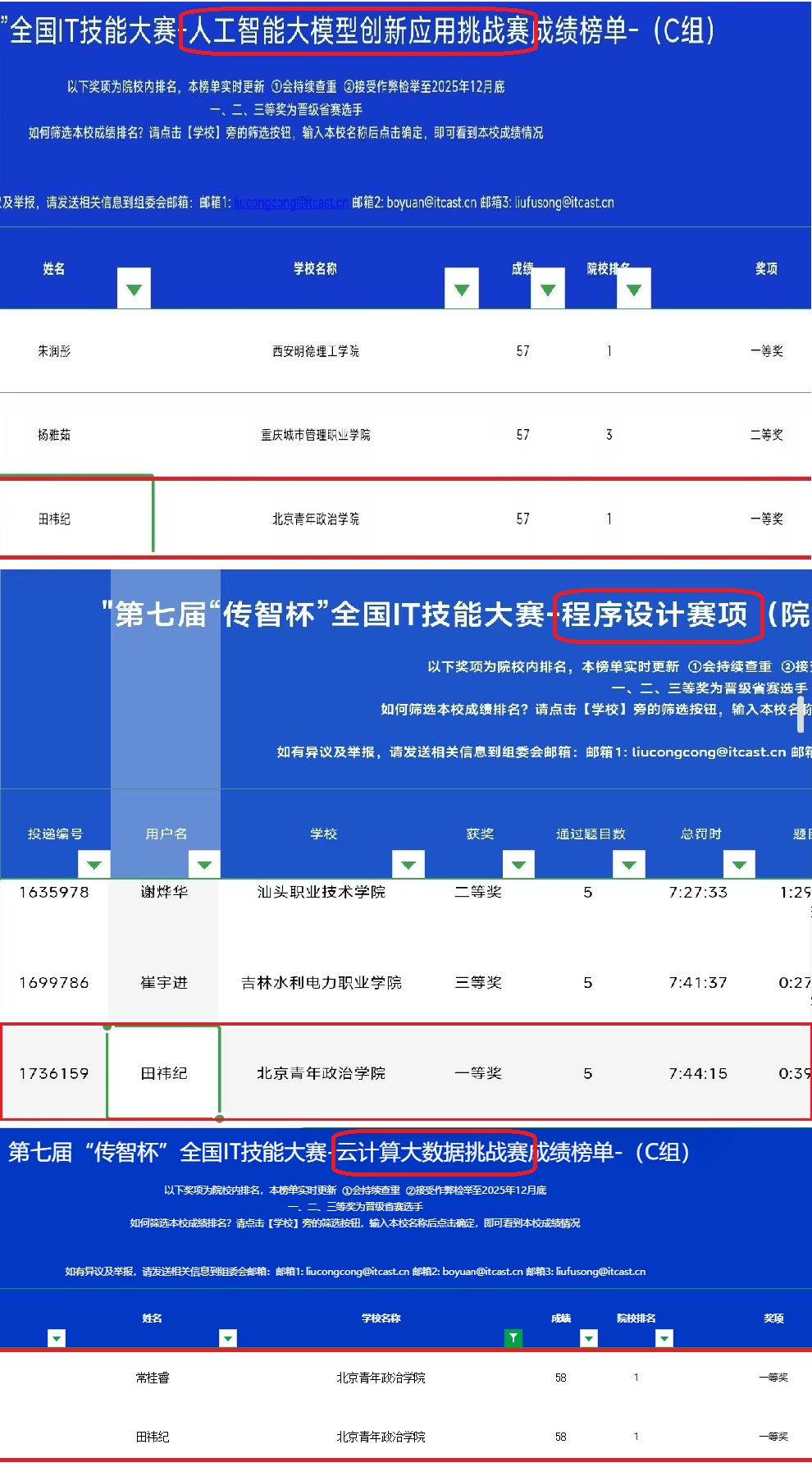
Task: Open the 成绩 filter arrow in top table
Action: click(548, 288)
